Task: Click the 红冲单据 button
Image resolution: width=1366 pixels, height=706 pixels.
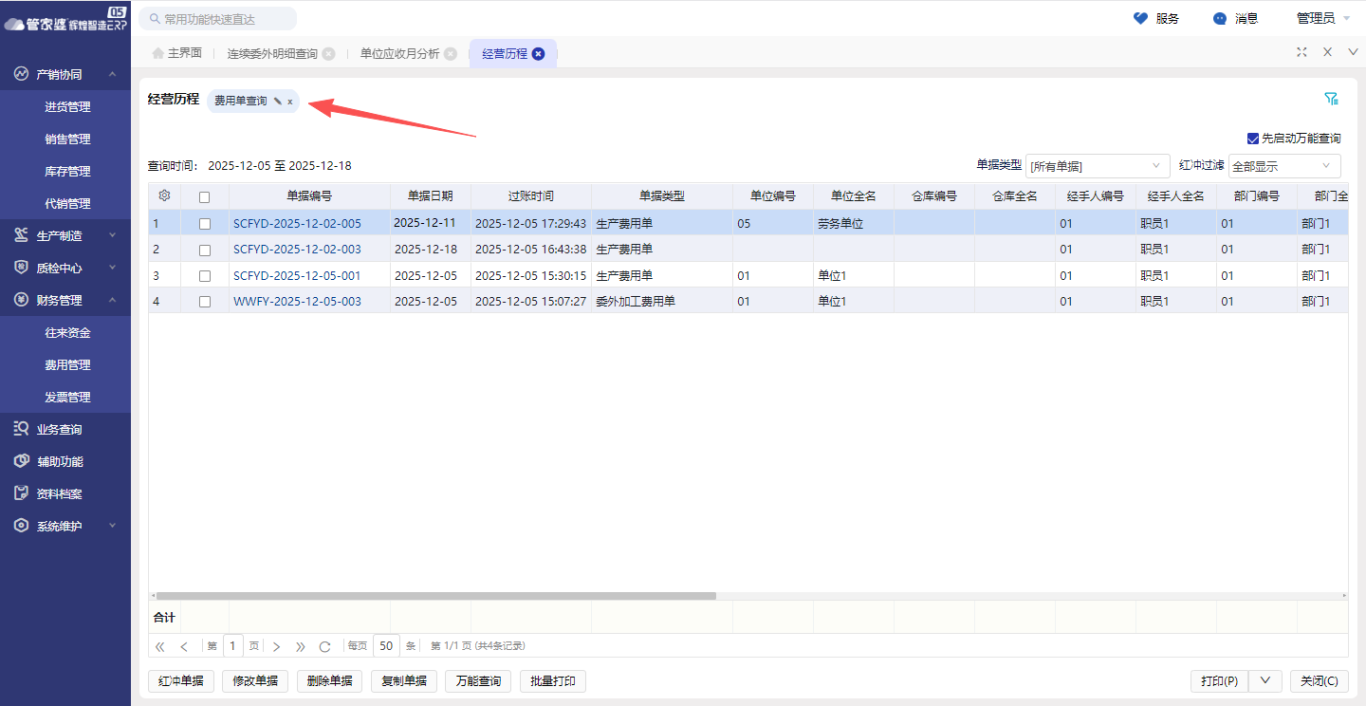Action: point(181,681)
